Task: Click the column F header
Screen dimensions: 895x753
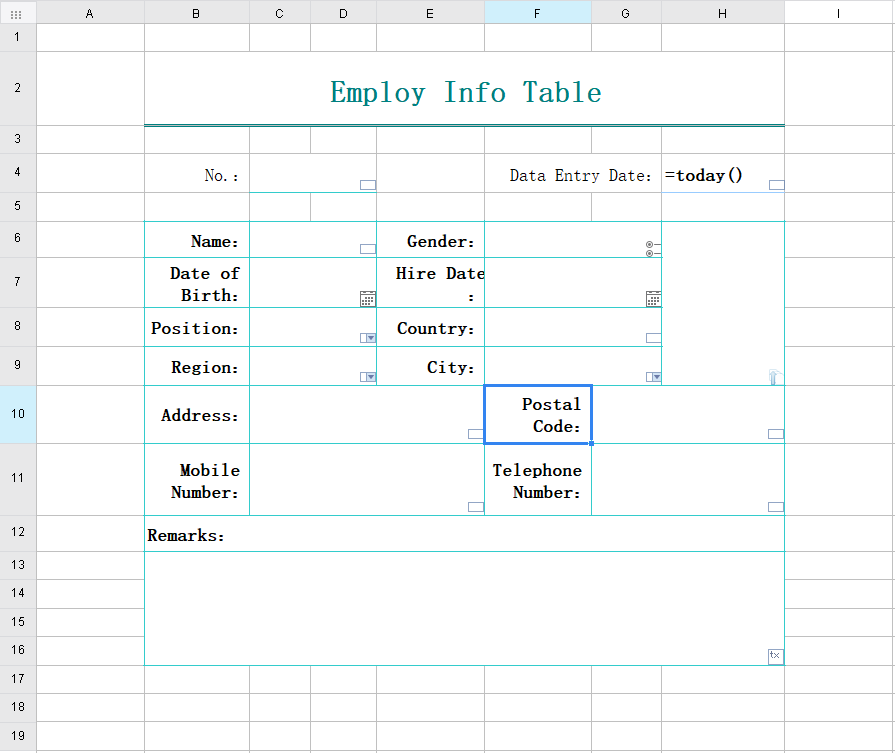Action: (x=537, y=13)
